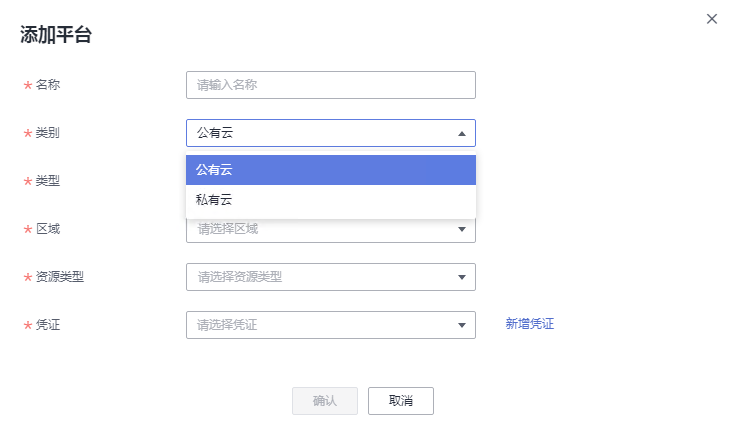
Task: Cancel with the 取消 button
Action: [401, 401]
